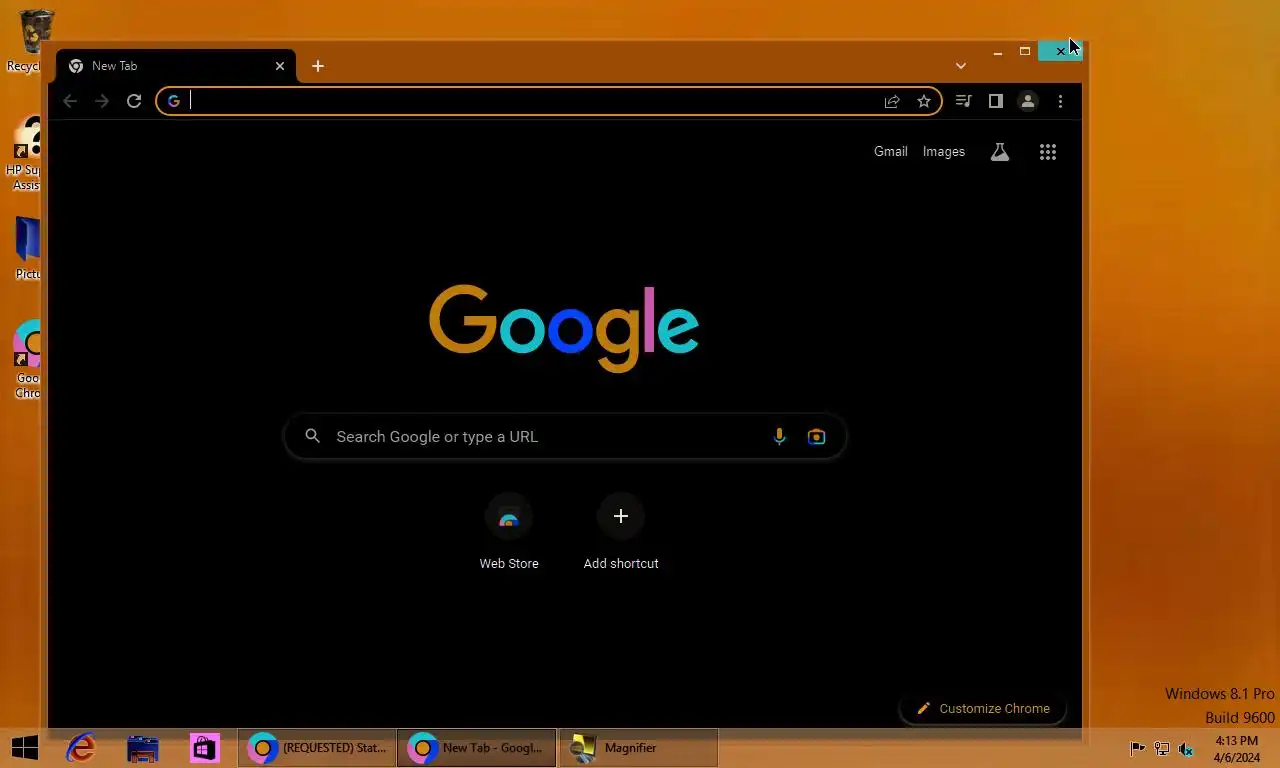Switch to the (REQUESTED) Stat... taskbar window

(x=317, y=747)
